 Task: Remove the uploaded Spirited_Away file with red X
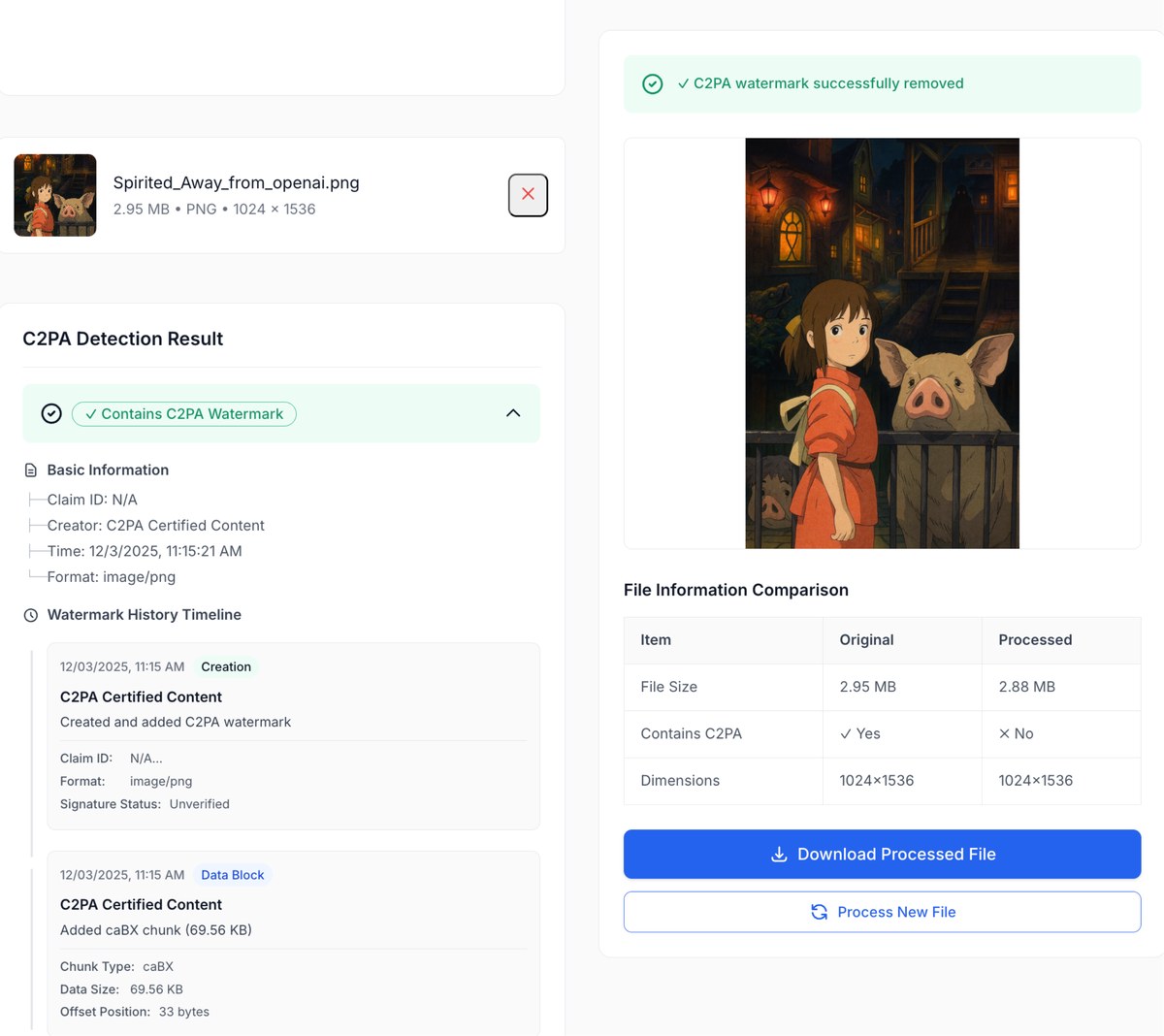pyautogui.click(x=528, y=195)
